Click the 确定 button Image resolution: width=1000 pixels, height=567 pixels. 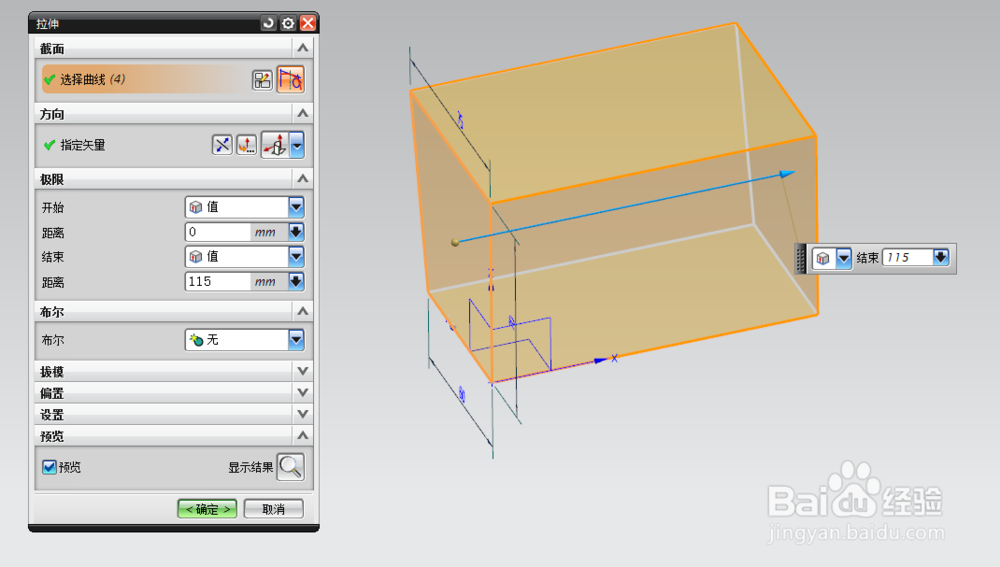pos(207,509)
